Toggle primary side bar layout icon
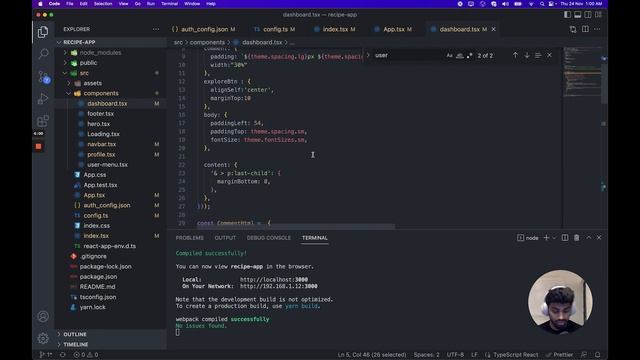640x360 pixels. click(567, 15)
